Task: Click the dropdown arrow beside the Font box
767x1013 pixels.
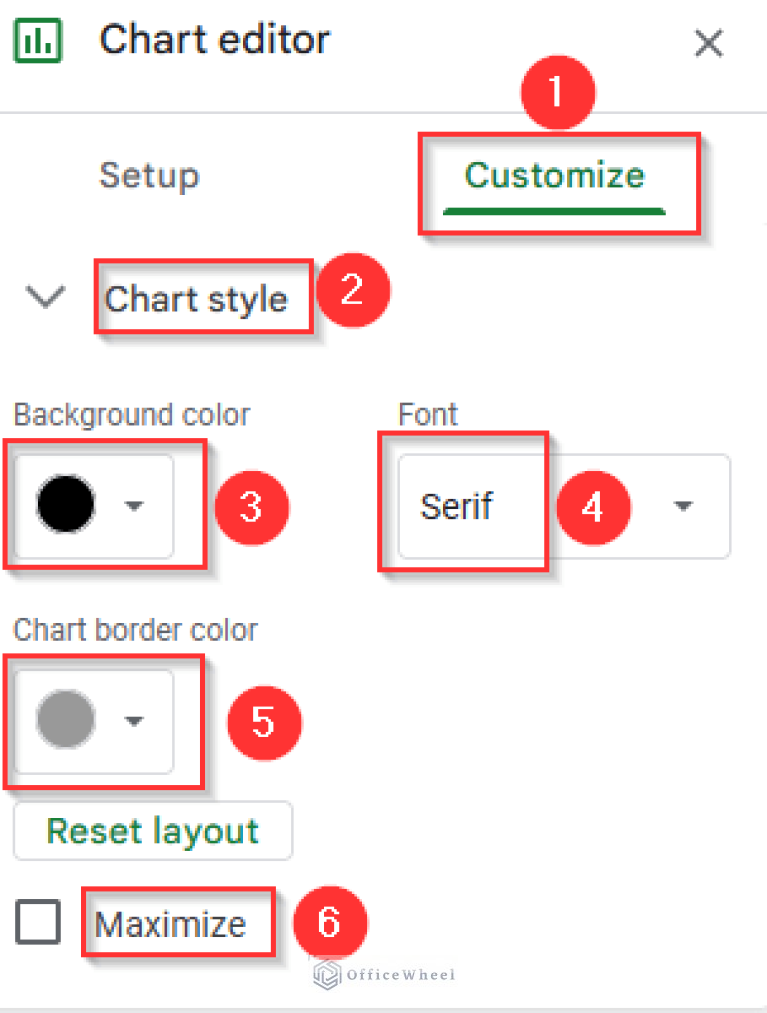Action: coord(682,506)
